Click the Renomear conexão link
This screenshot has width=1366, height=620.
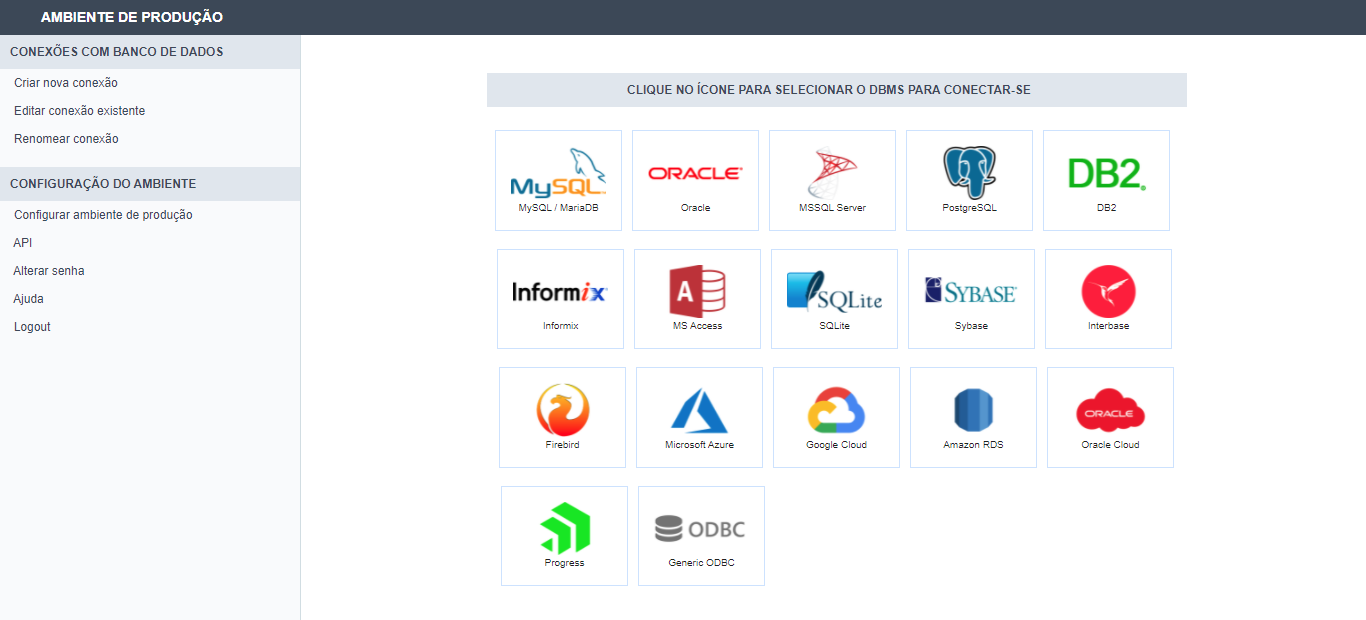[x=66, y=139]
